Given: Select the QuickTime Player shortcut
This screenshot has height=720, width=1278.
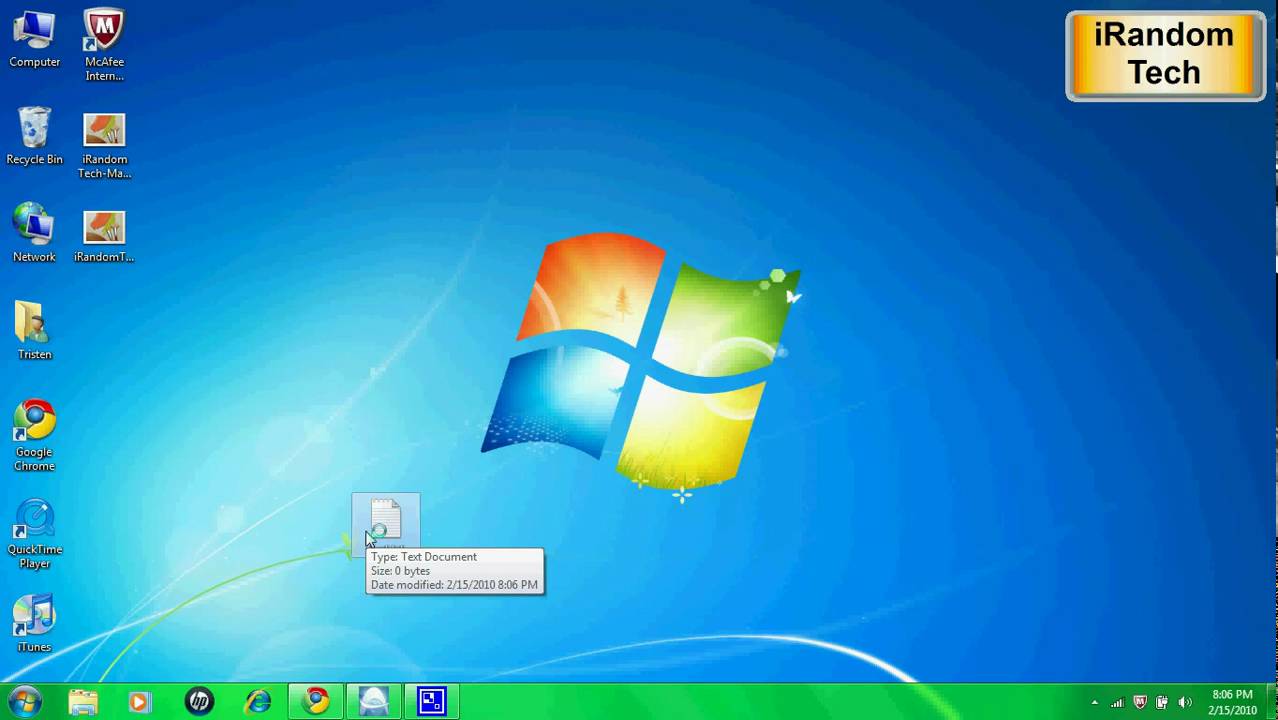Looking at the screenshot, I should (x=34, y=533).
